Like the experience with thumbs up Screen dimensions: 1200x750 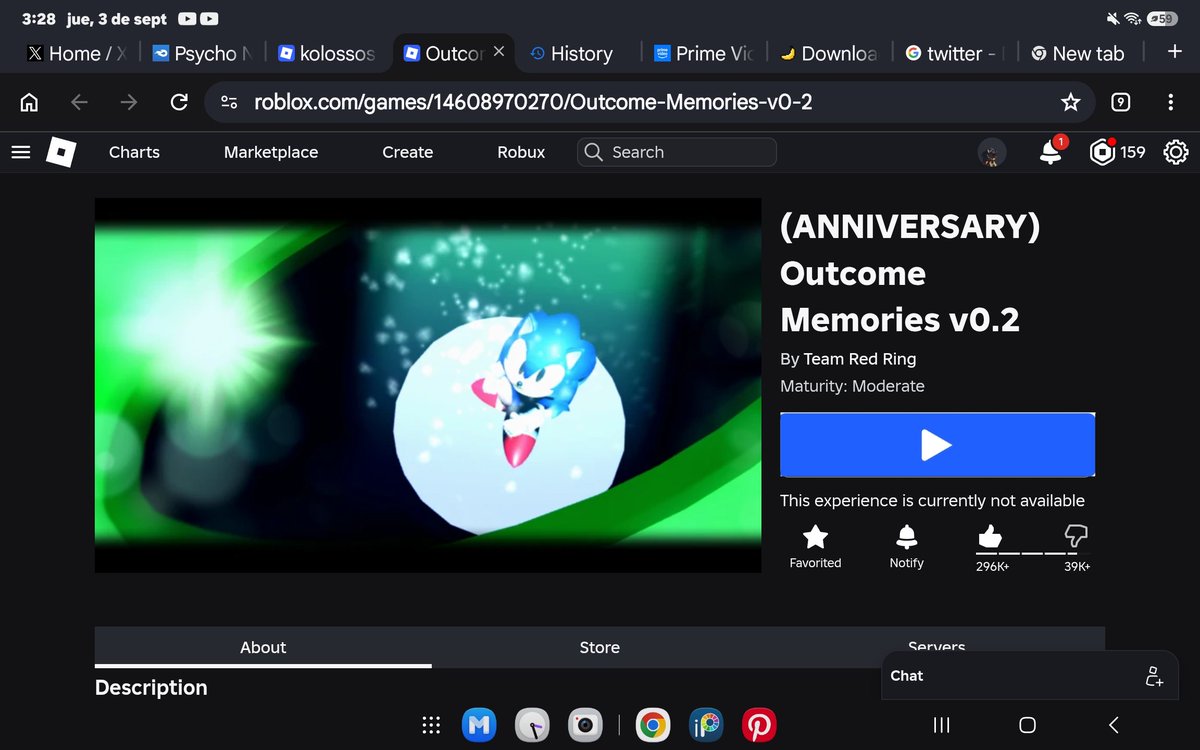(x=990, y=538)
